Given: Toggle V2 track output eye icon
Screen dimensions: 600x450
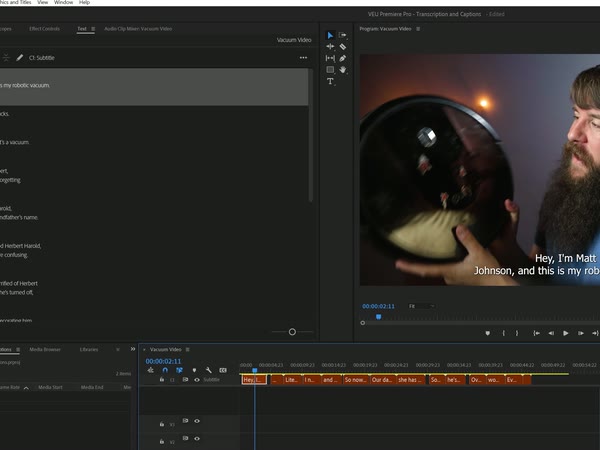Looking at the screenshot, I should coord(197,439).
